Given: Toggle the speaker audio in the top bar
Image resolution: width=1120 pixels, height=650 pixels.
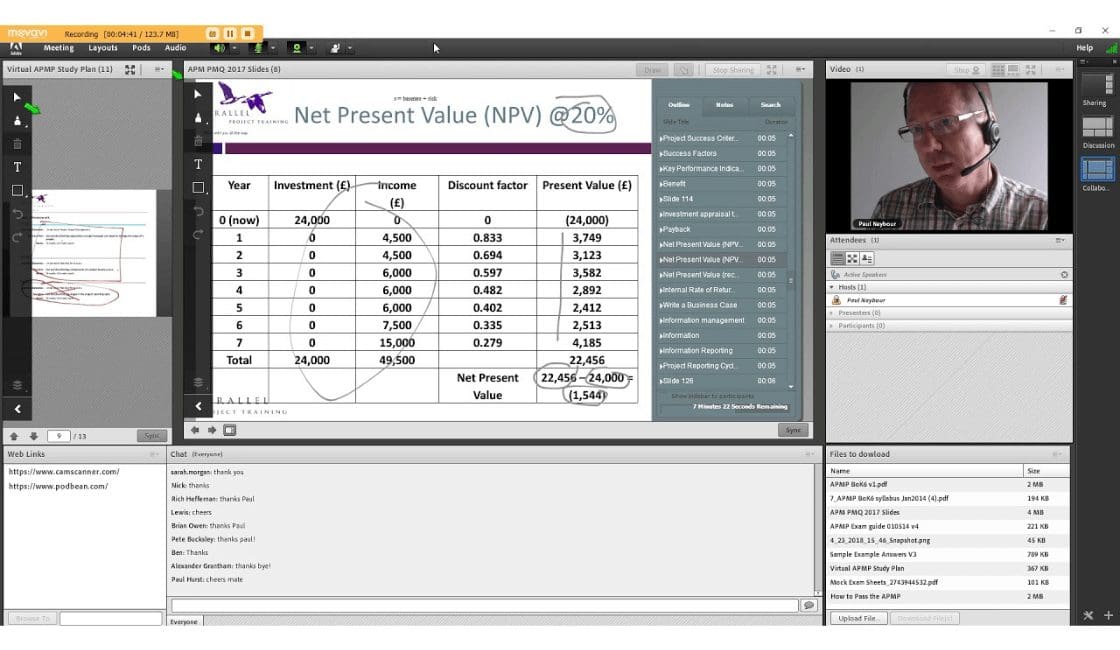Looking at the screenshot, I should tap(219, 48).
